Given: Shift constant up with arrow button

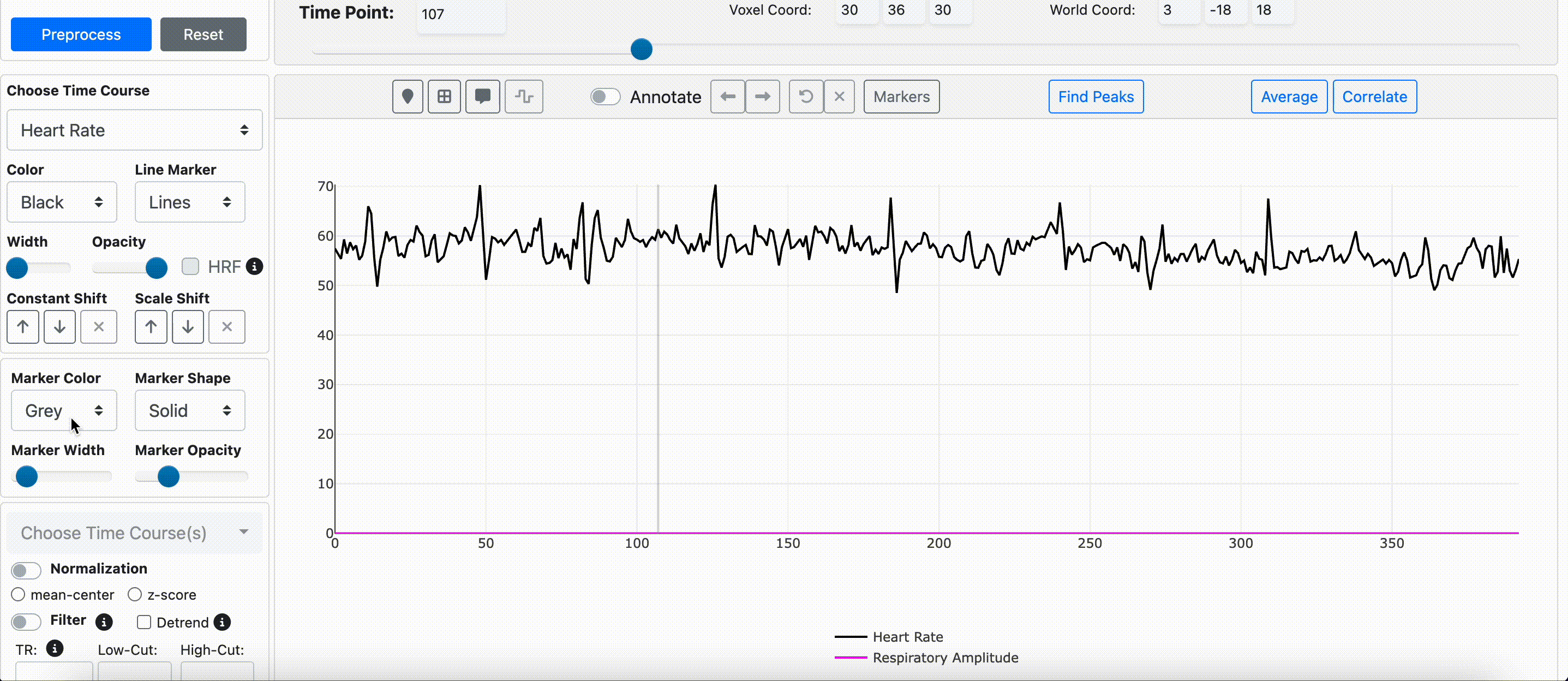Looking at the screenshot, I should pos(23,327).
